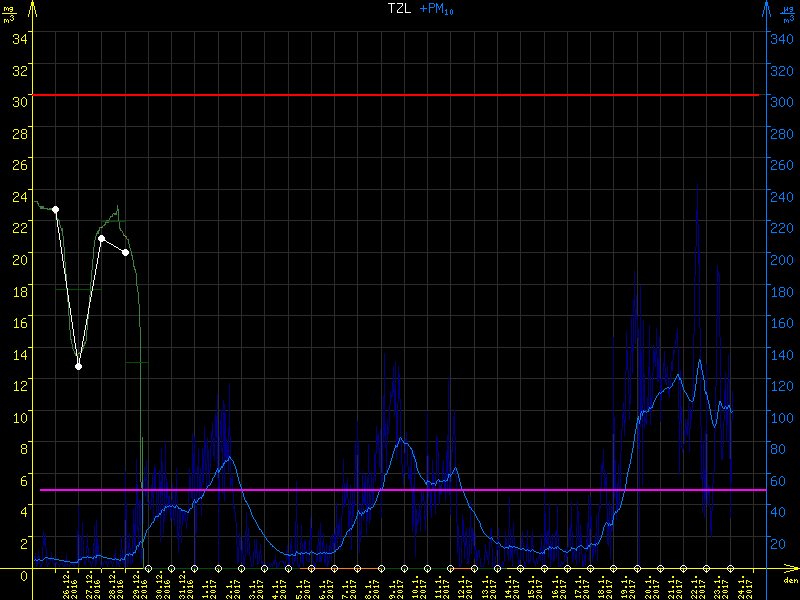Click the 34 value on left axis
The image size is (800, 600).
(20, 38)
